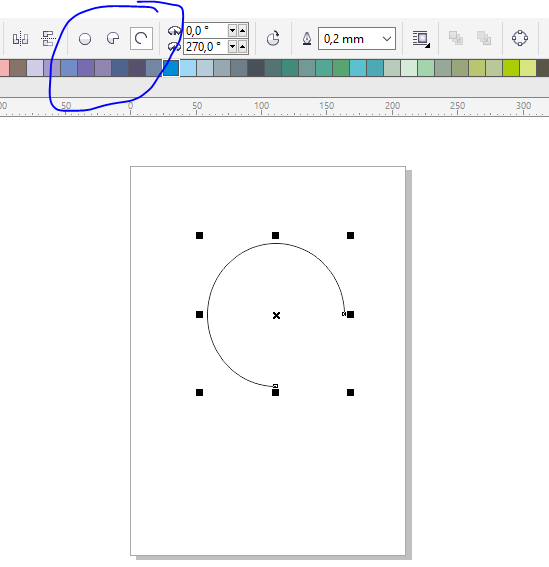549x567 pixels.
Task: Click the 100 mark on horizontal ruler
Action: tap(261, 106)
